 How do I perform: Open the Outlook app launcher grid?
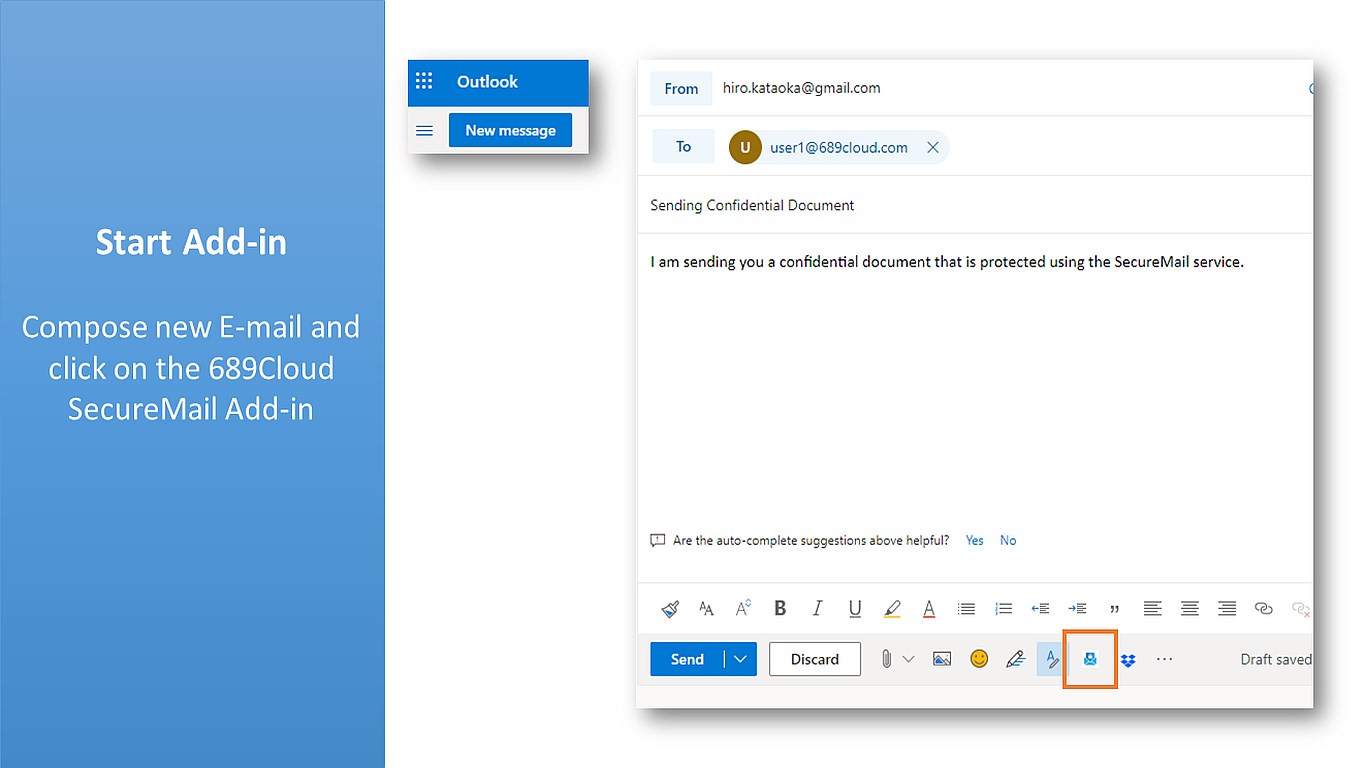point(424,82)
